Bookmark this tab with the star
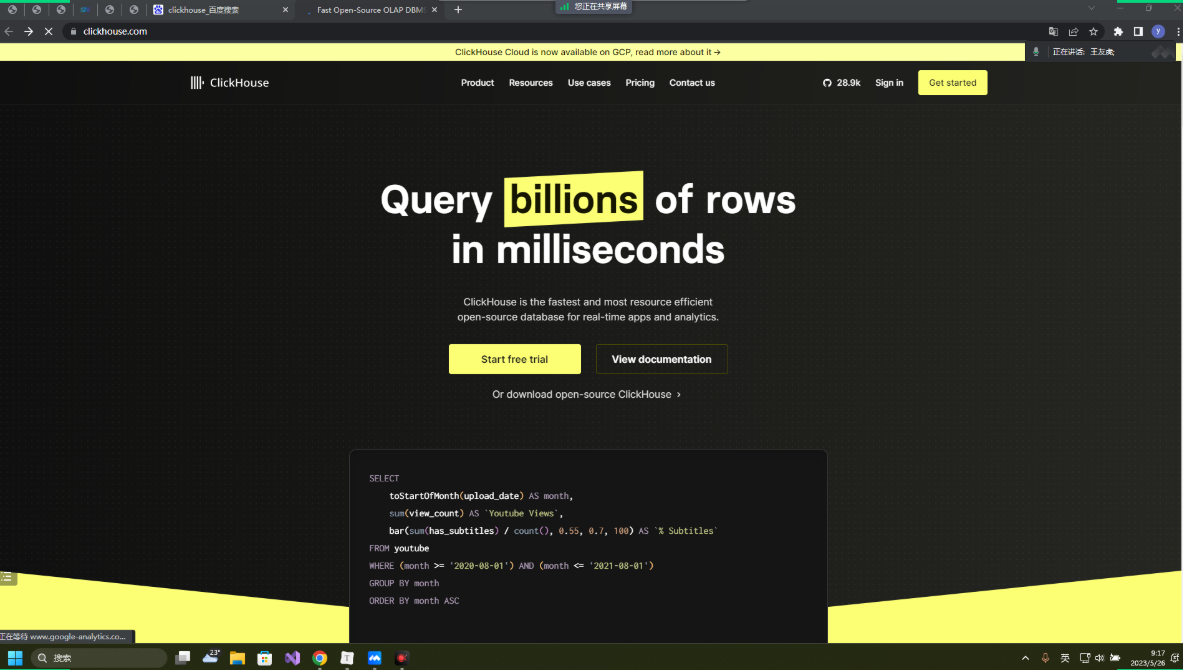Image resolution: width=1183 pixels, height=670 pixels. click(1093, 32)
